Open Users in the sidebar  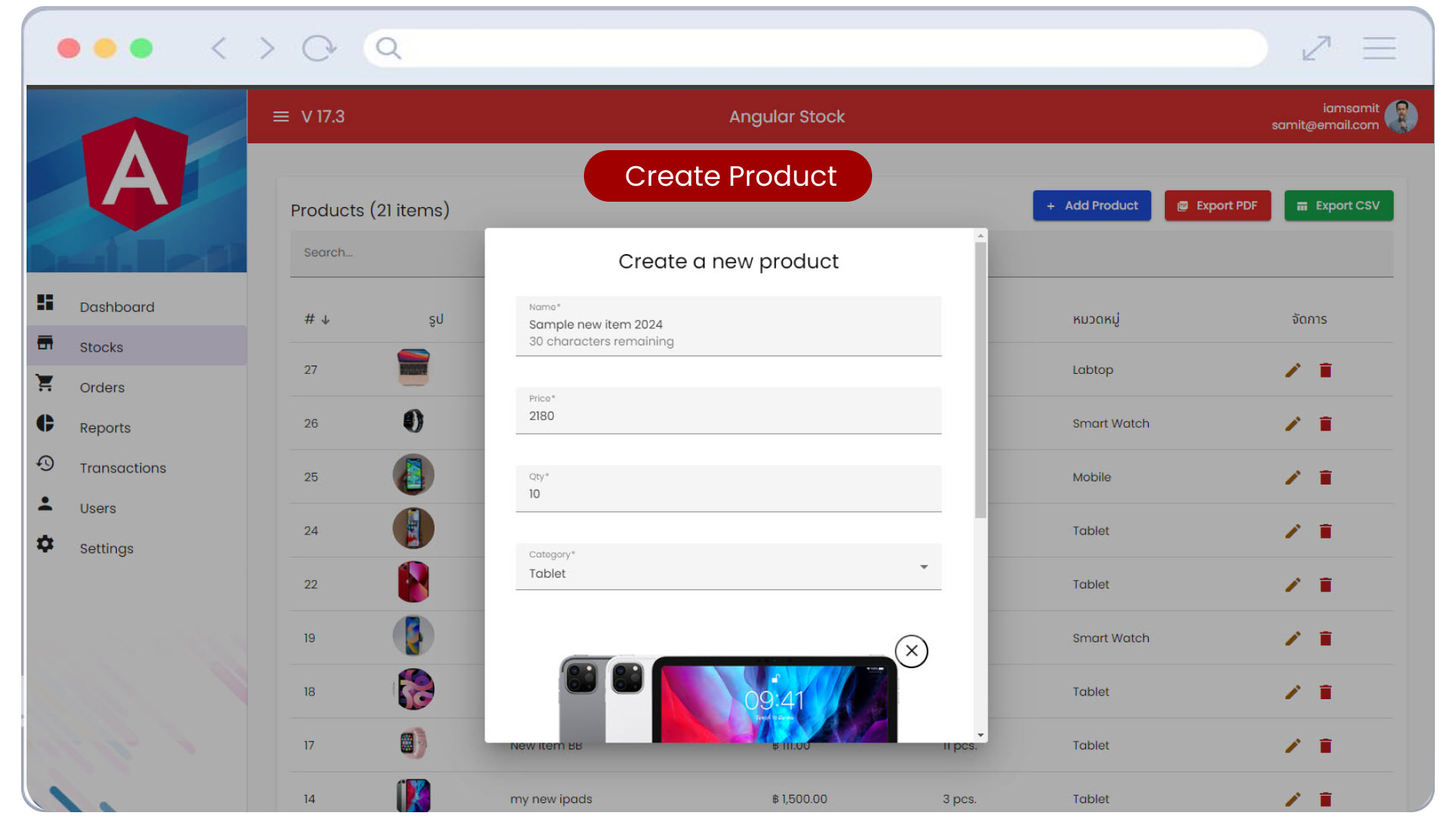(x=136, y=507)
